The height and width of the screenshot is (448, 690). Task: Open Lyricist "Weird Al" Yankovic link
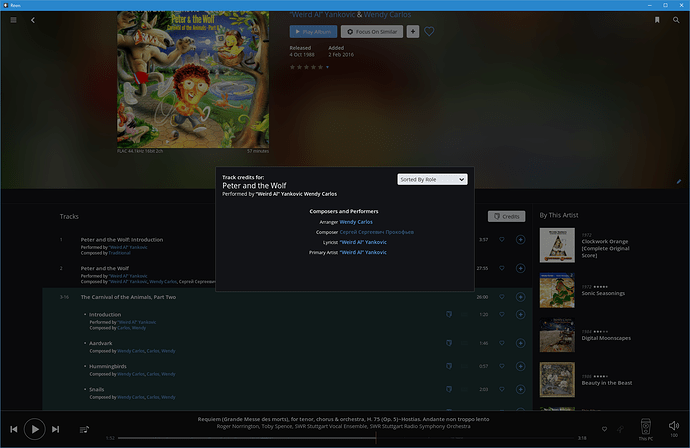pyautogui.click(x=363, y=242)
